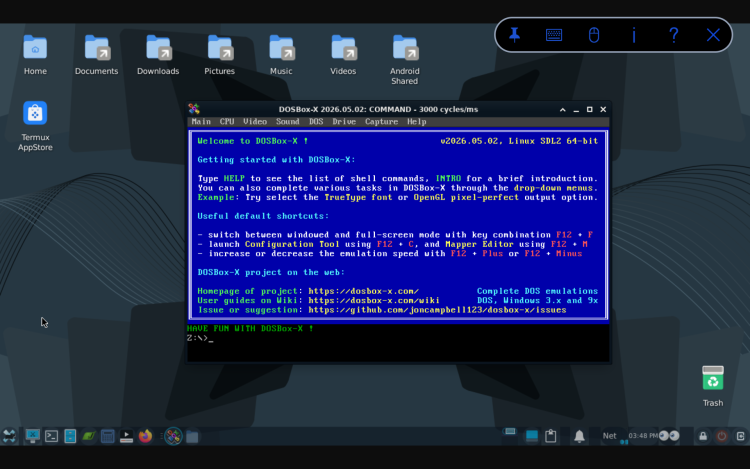Image resolution: width=750 pixels, height=469 pixels.
Task: Open the calculator from the taskbar
Action: pyautogui.click(x=108, y=436)
